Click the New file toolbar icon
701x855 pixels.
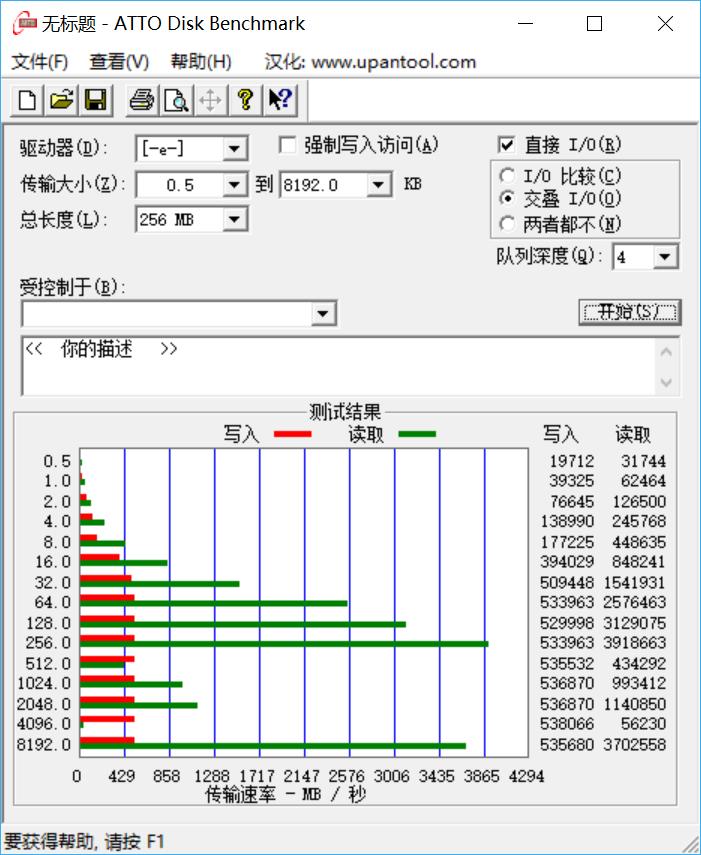27,100
